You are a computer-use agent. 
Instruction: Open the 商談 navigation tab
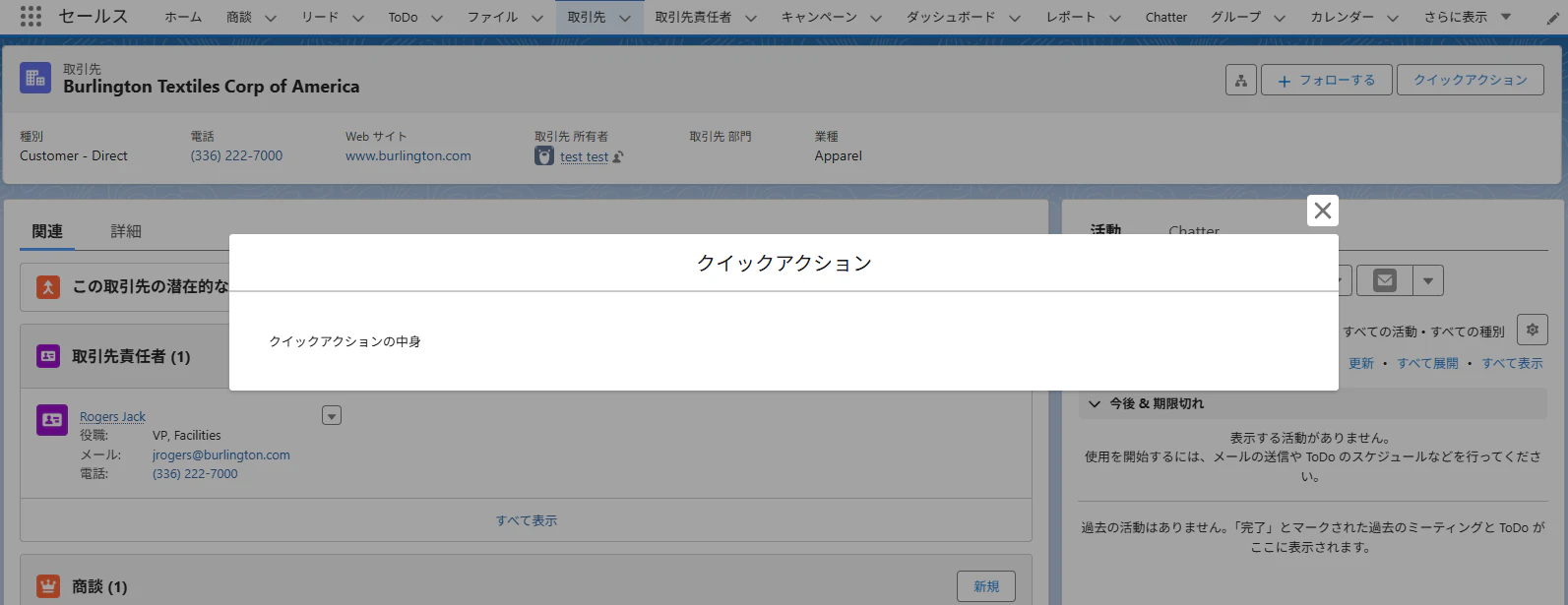click(x=239, y=17)
